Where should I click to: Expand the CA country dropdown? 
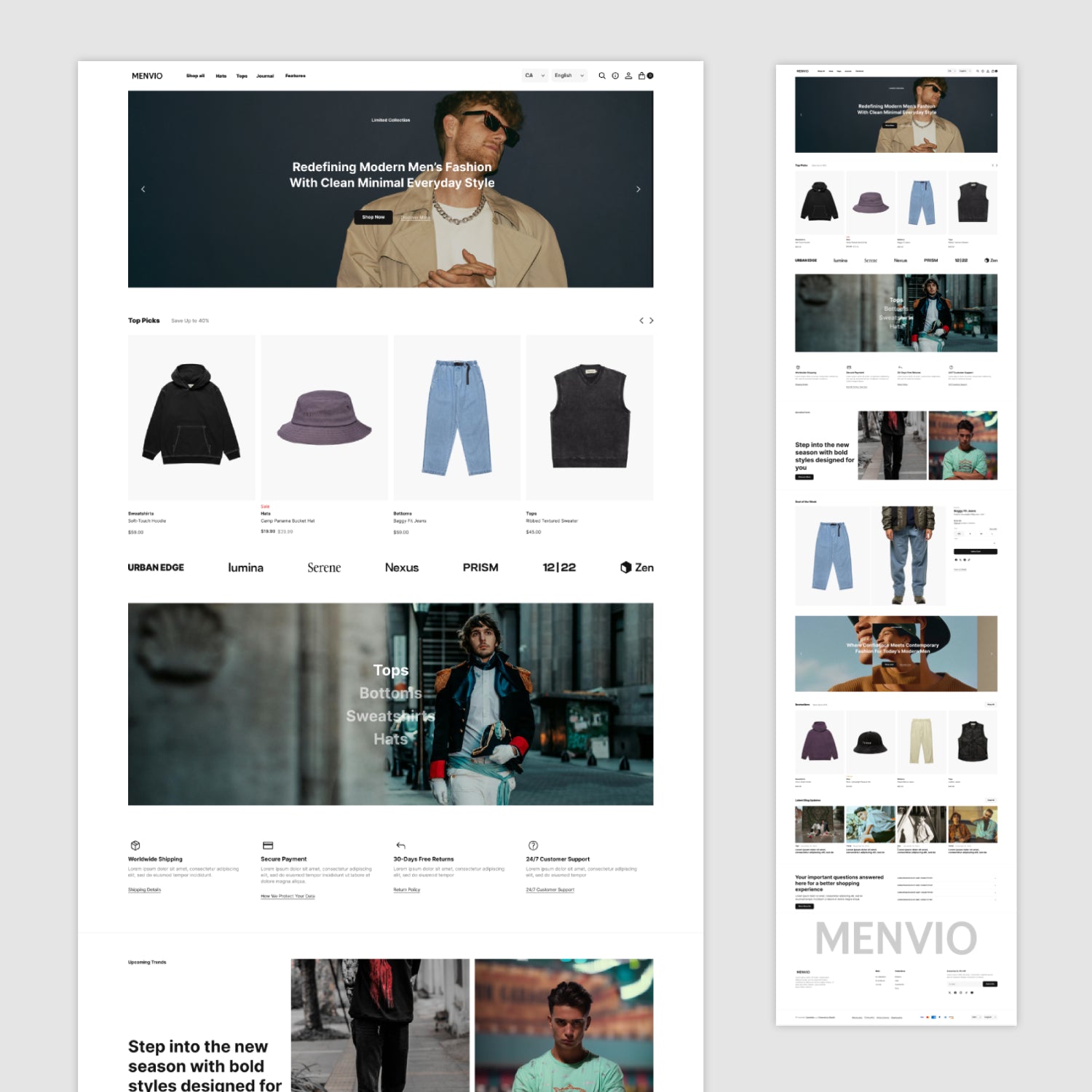click(x=535, y=76)
